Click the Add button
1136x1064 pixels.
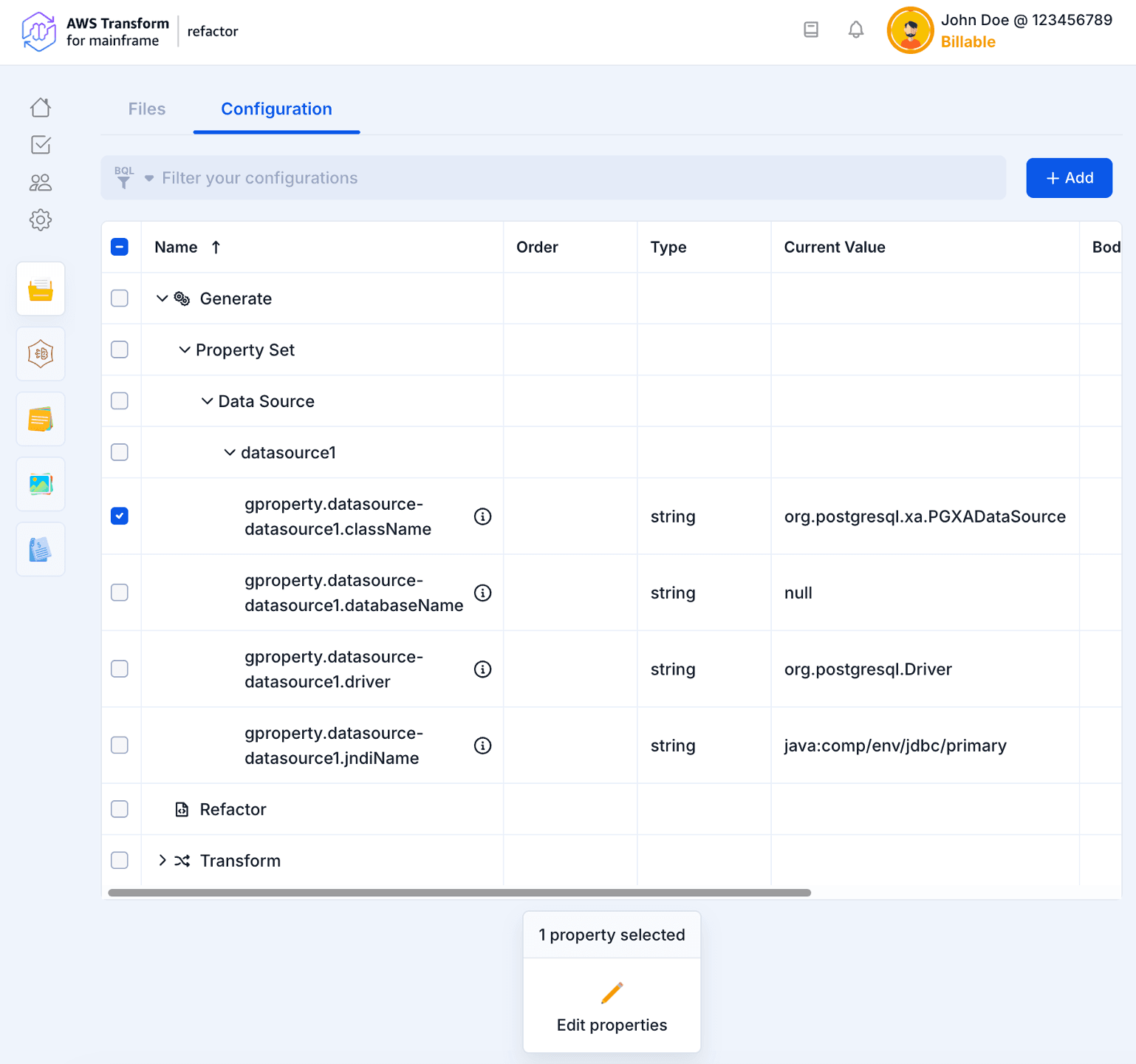[1069, 178]
